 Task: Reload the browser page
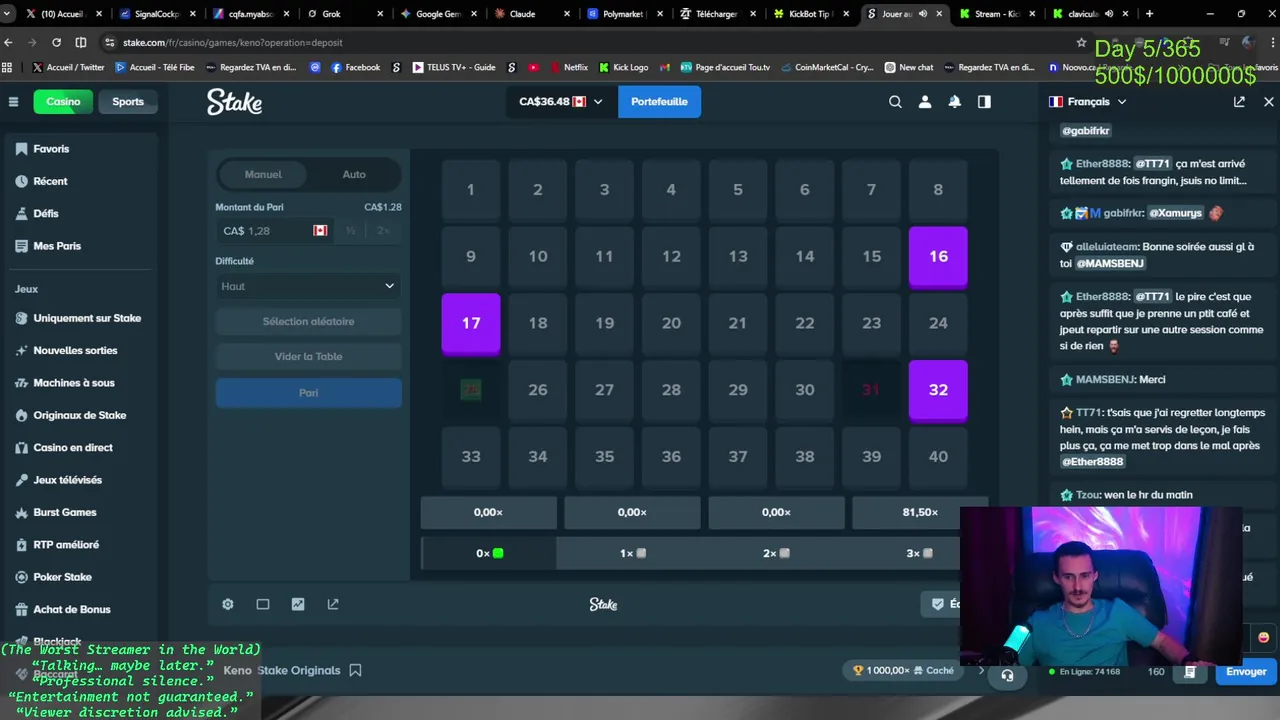click(56, 42)
